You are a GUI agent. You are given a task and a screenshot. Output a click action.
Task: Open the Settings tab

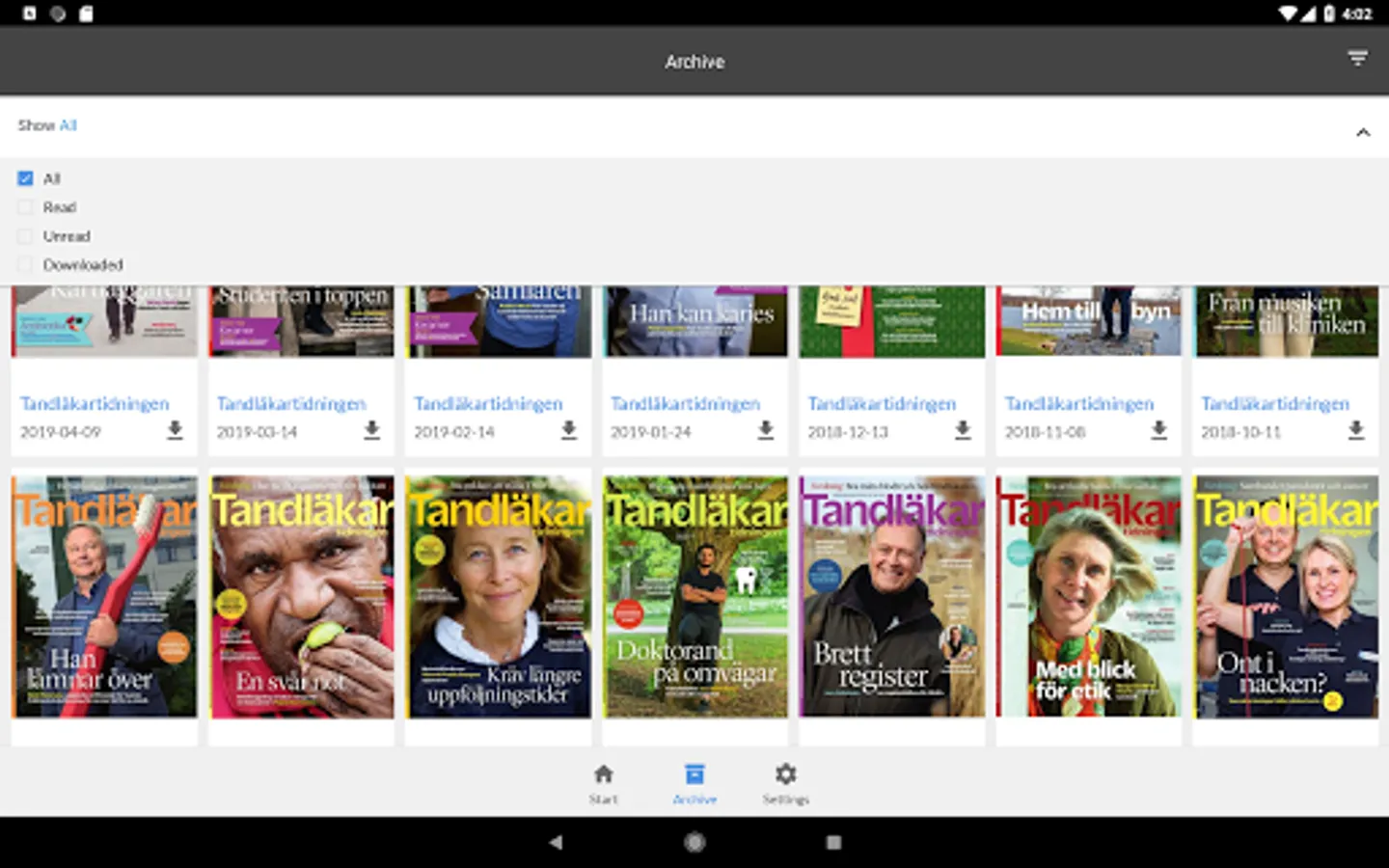[x=786, y=784]
